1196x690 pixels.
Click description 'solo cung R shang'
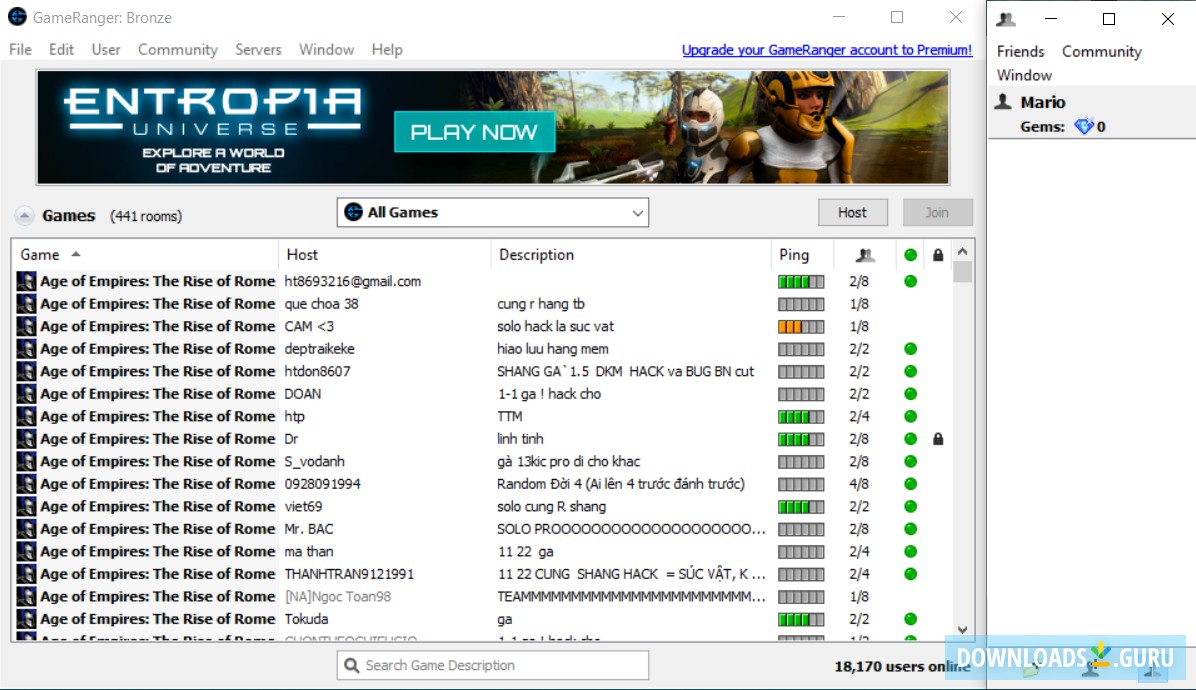pyautogui.click(x=551, y=506)
